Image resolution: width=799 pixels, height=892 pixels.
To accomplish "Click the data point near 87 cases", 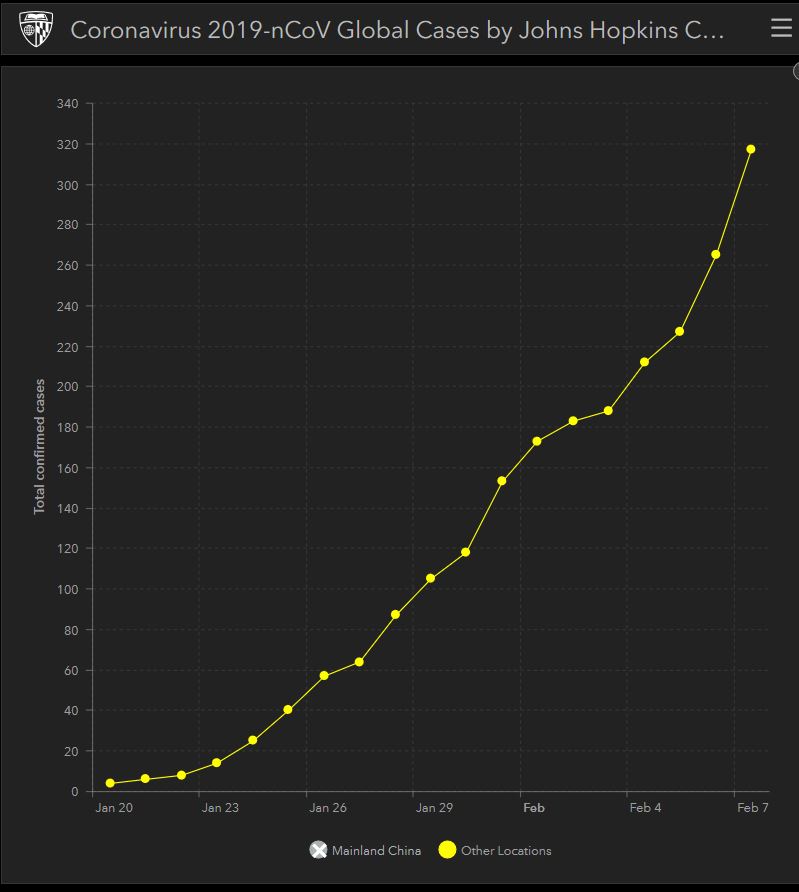I will click(x=395, y=614).
